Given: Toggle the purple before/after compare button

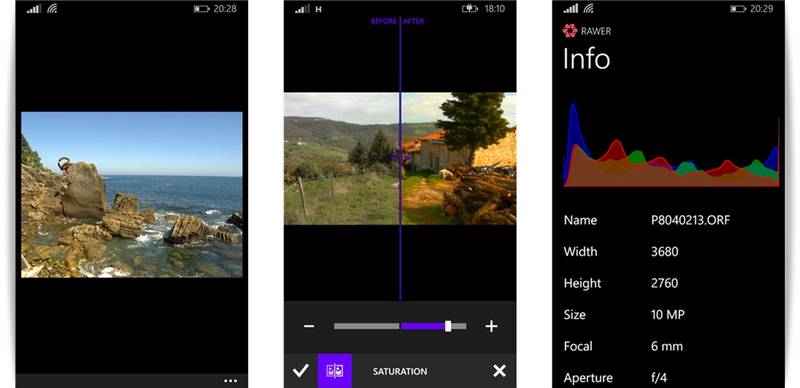Looking at the screenshot, I should pyautogui.click(x=335, y=371).
